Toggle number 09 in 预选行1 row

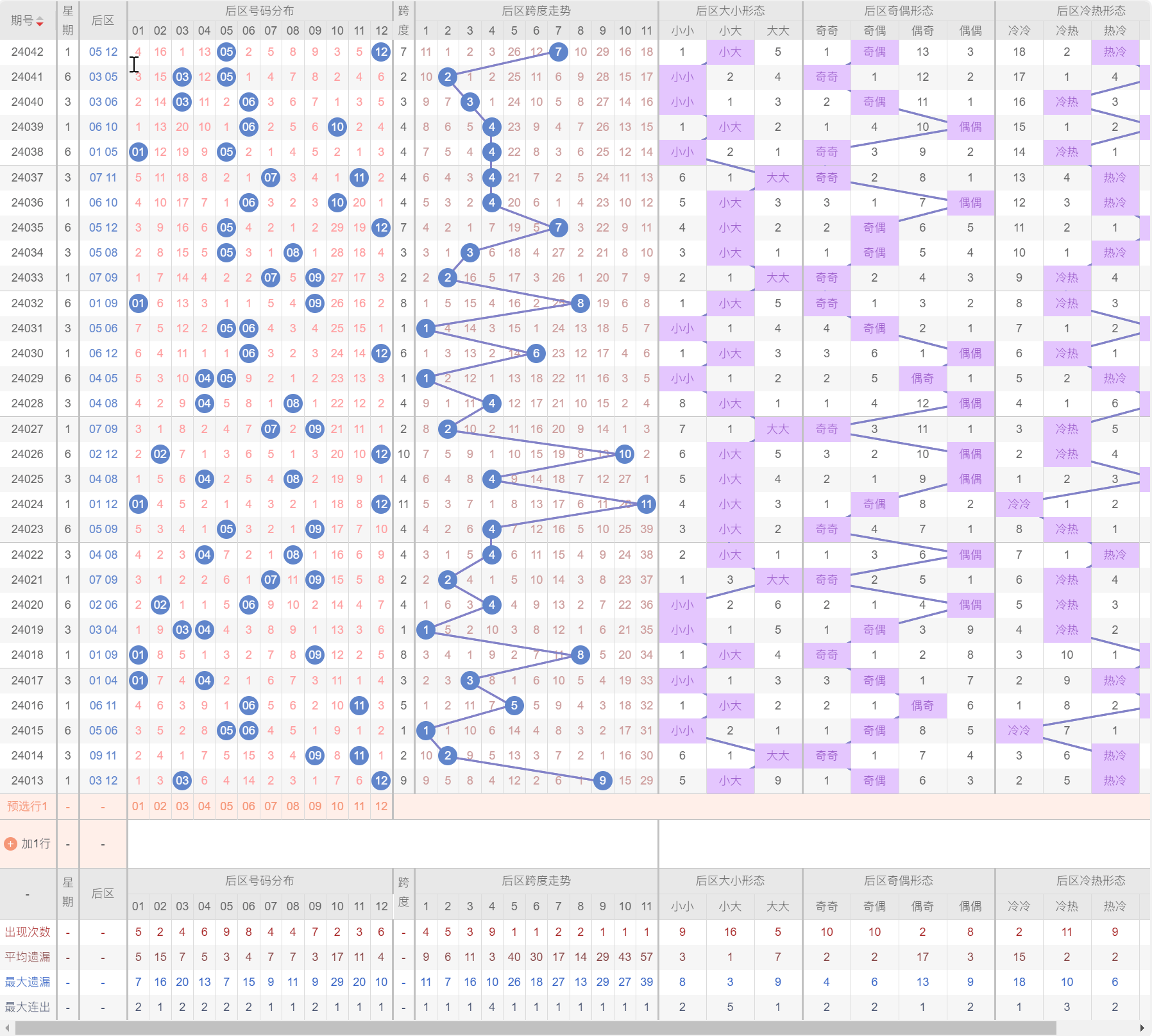pos(315,806)
